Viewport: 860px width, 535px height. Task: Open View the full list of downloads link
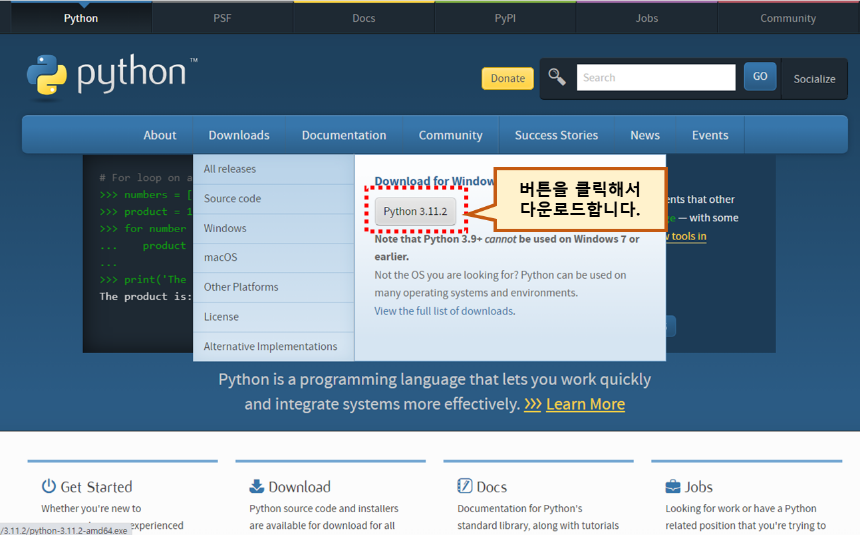(444, 311)
